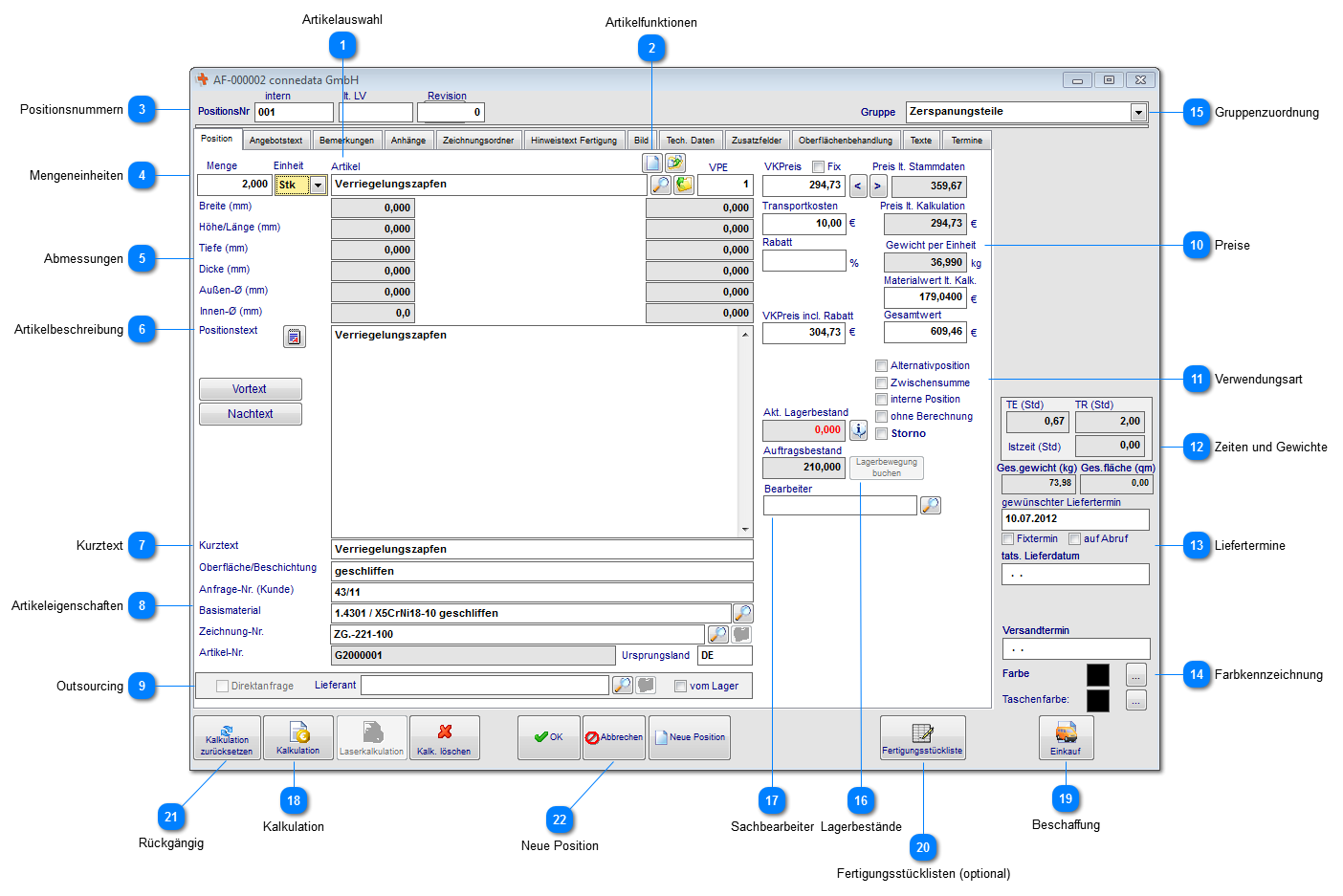The width and height of the screenshot is (1343, 896).
Task: Open Kalkulation
Action: tap(298, 738)
